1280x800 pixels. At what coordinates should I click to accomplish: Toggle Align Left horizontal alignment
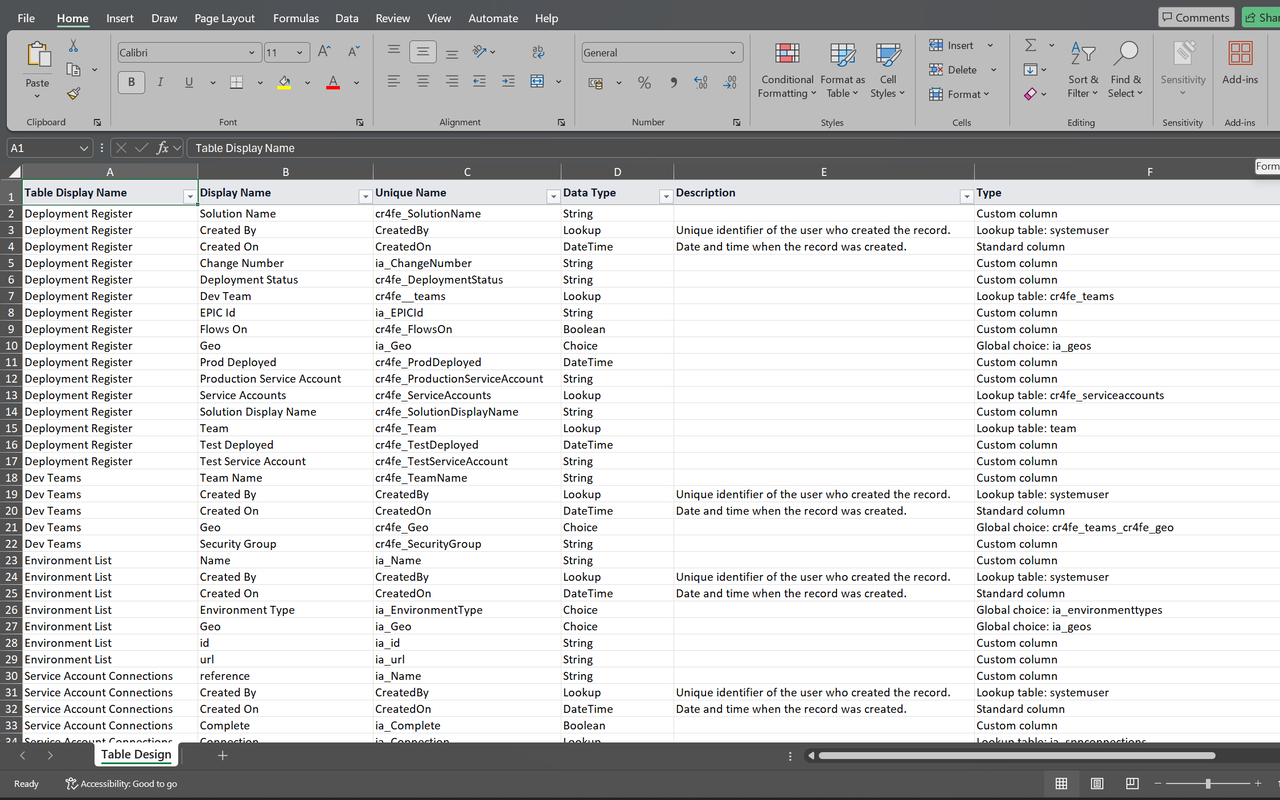click(394, 82)
